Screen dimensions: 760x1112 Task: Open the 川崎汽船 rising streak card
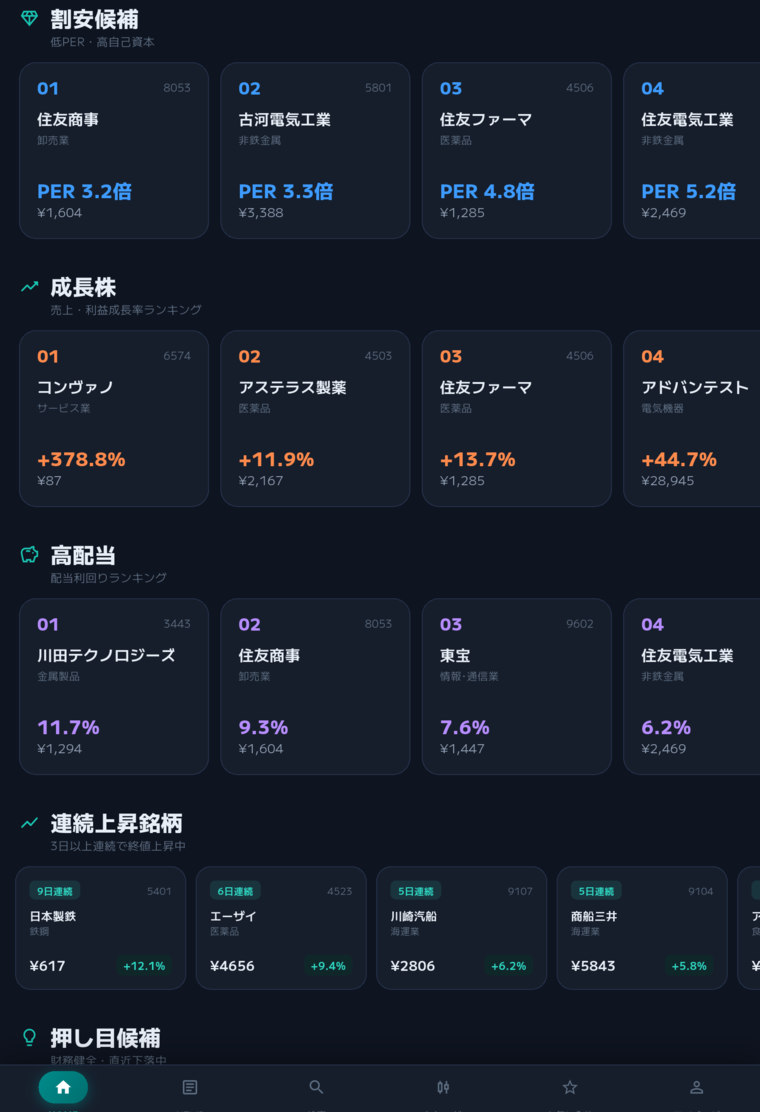(462, 928)
